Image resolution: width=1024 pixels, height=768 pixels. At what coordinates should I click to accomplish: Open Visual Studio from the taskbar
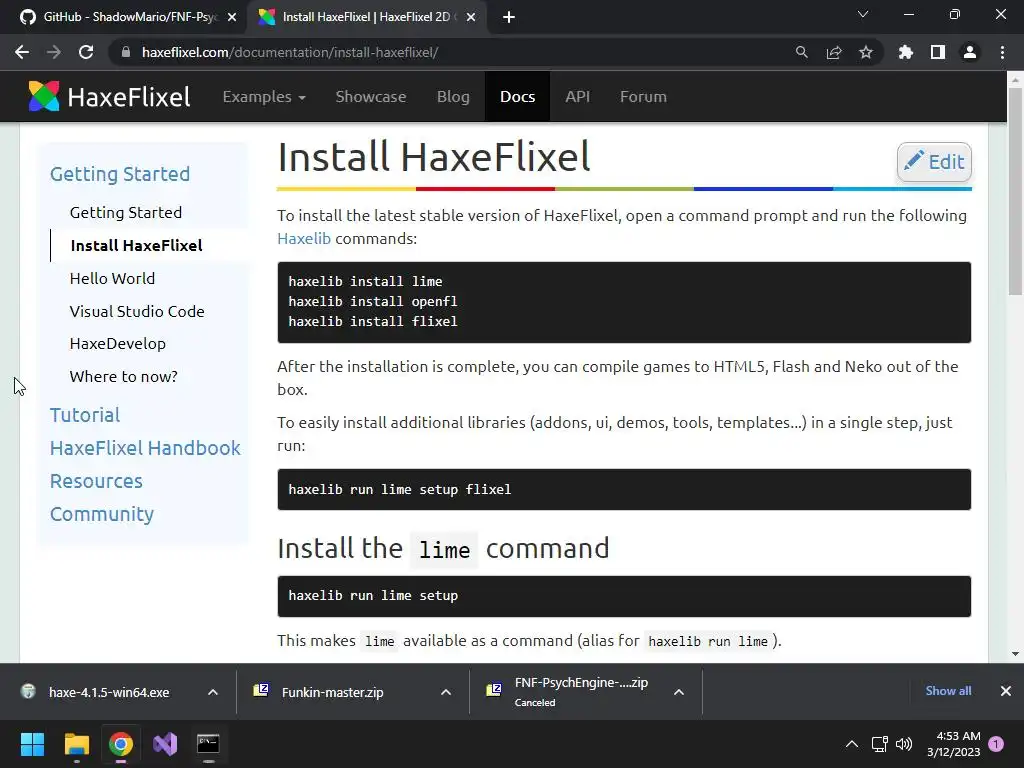[x=165, y=744]
